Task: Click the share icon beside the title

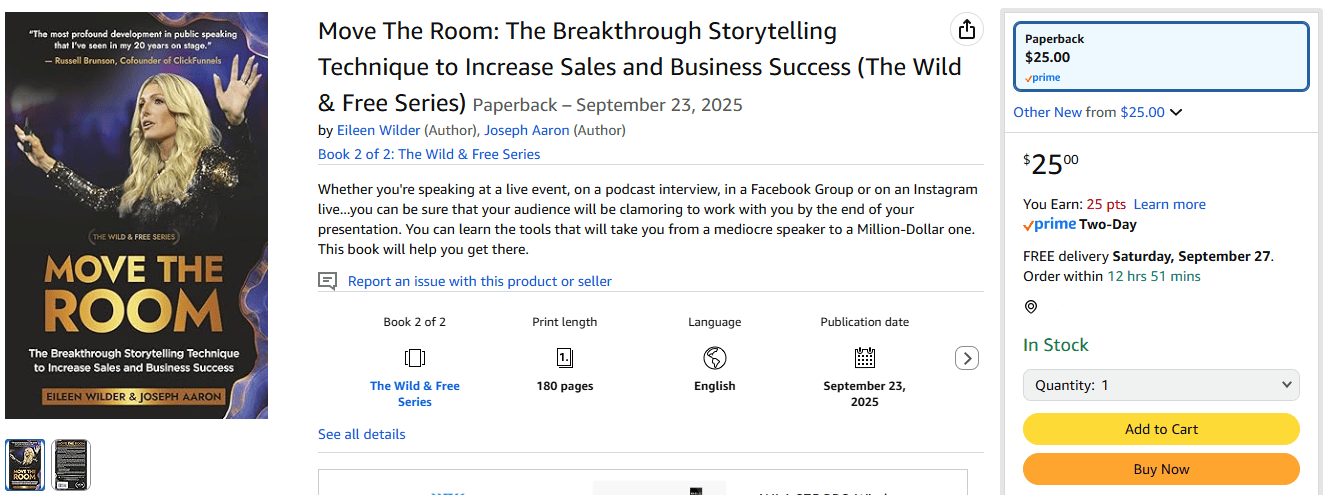Action: click(x=966, y=30)
